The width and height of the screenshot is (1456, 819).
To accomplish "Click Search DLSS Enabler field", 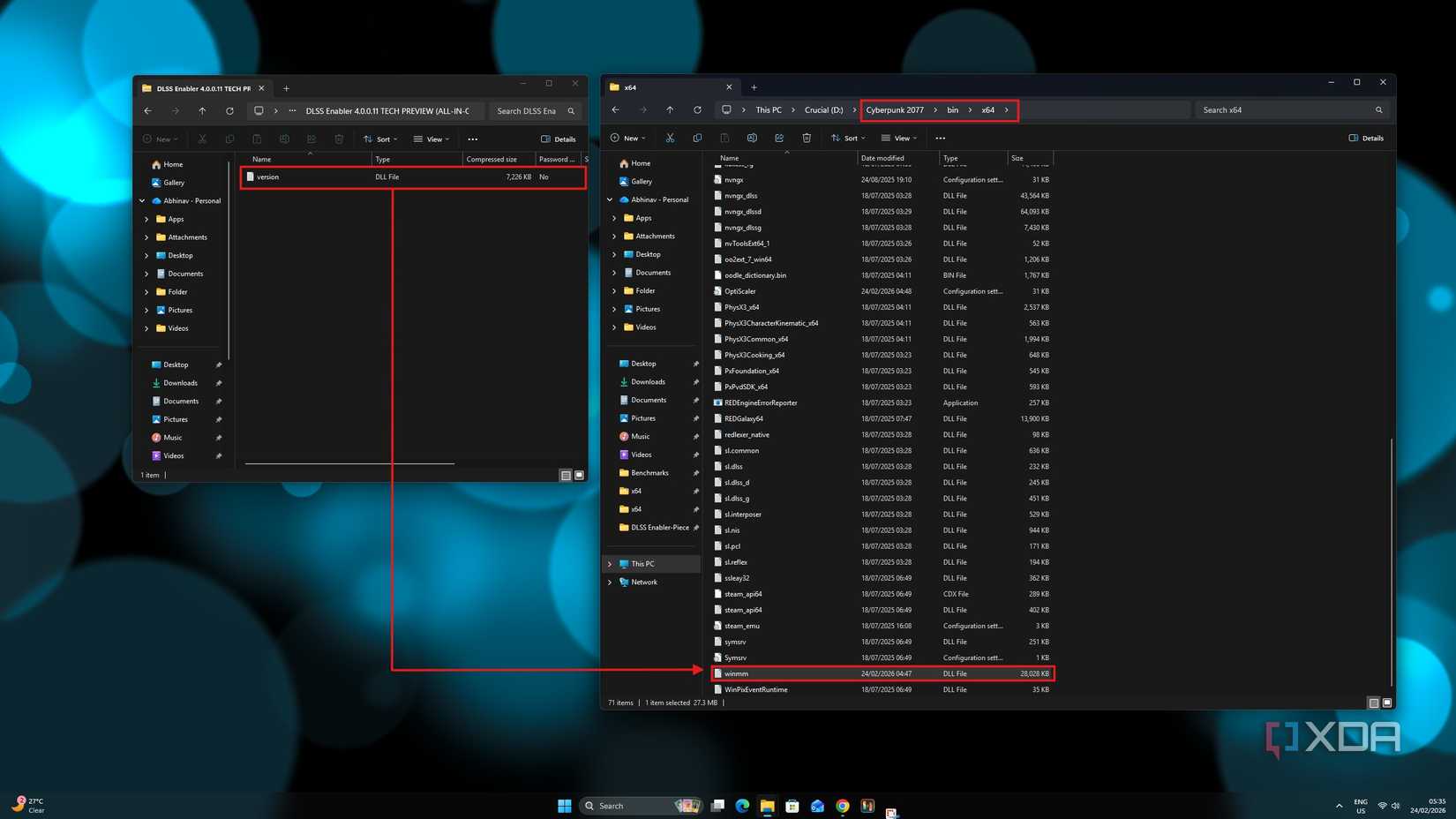I will point(535,111).
